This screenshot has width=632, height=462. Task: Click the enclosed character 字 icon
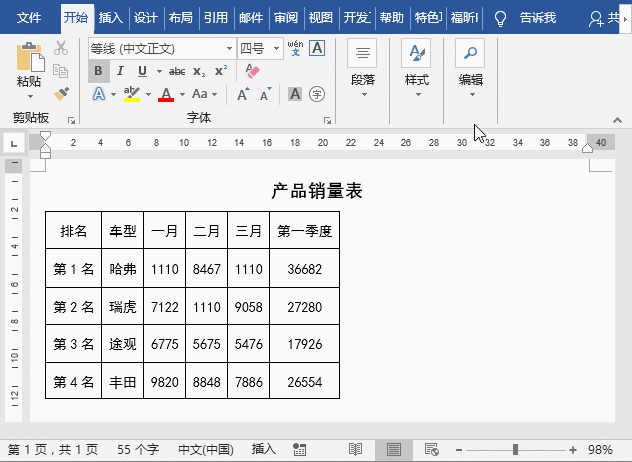pos(317,94)
